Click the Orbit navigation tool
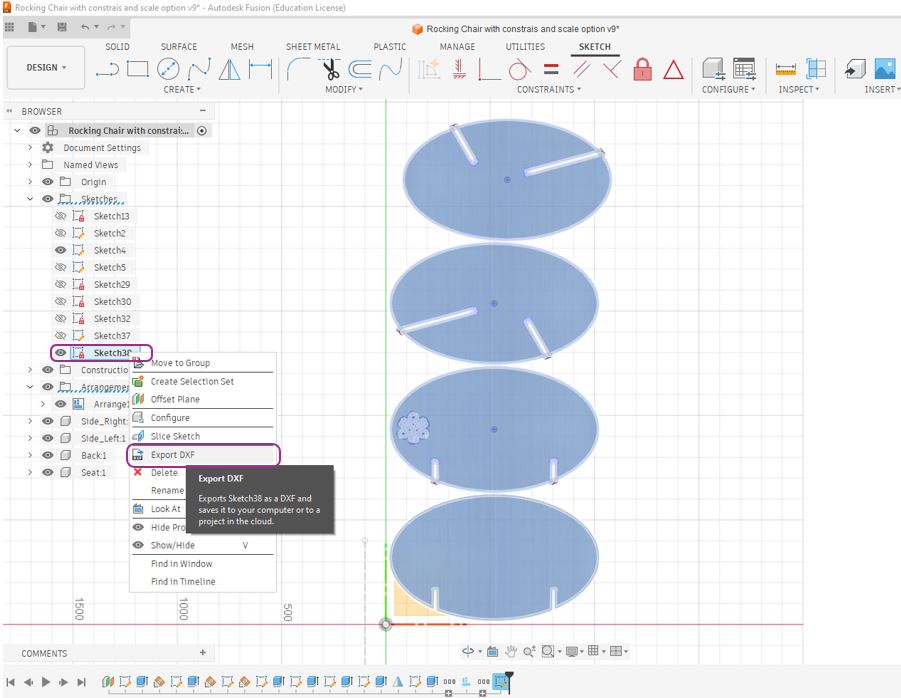This screenshot has width=901, height=698. pos(468,651)
